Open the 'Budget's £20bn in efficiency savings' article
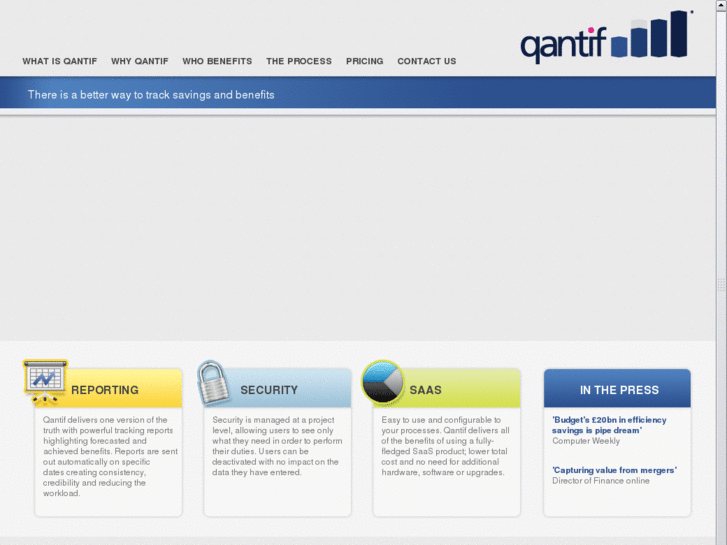The height and width of the screenshot is (545, 727). (x=609, y=425)
